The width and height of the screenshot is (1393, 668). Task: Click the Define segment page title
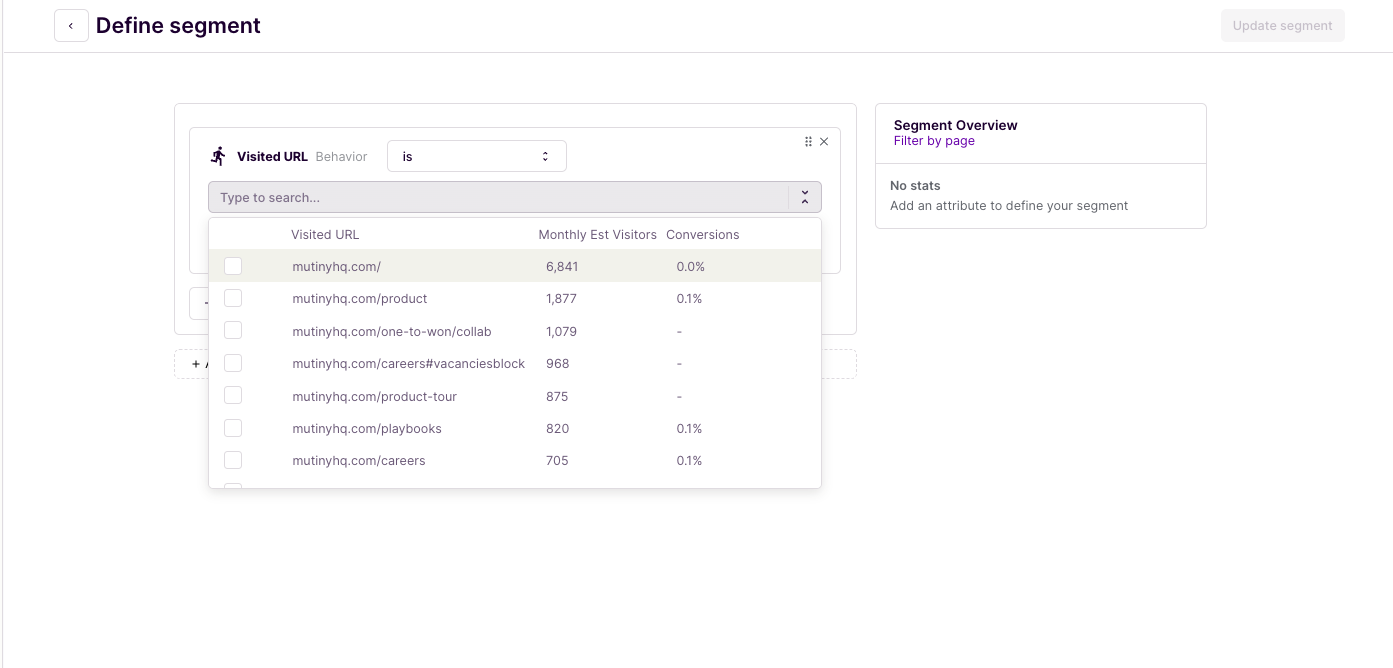[x=178, y=25]
